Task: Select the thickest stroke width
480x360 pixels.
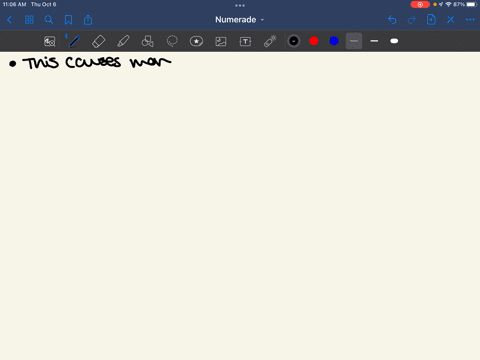Action: coord(394,41)
